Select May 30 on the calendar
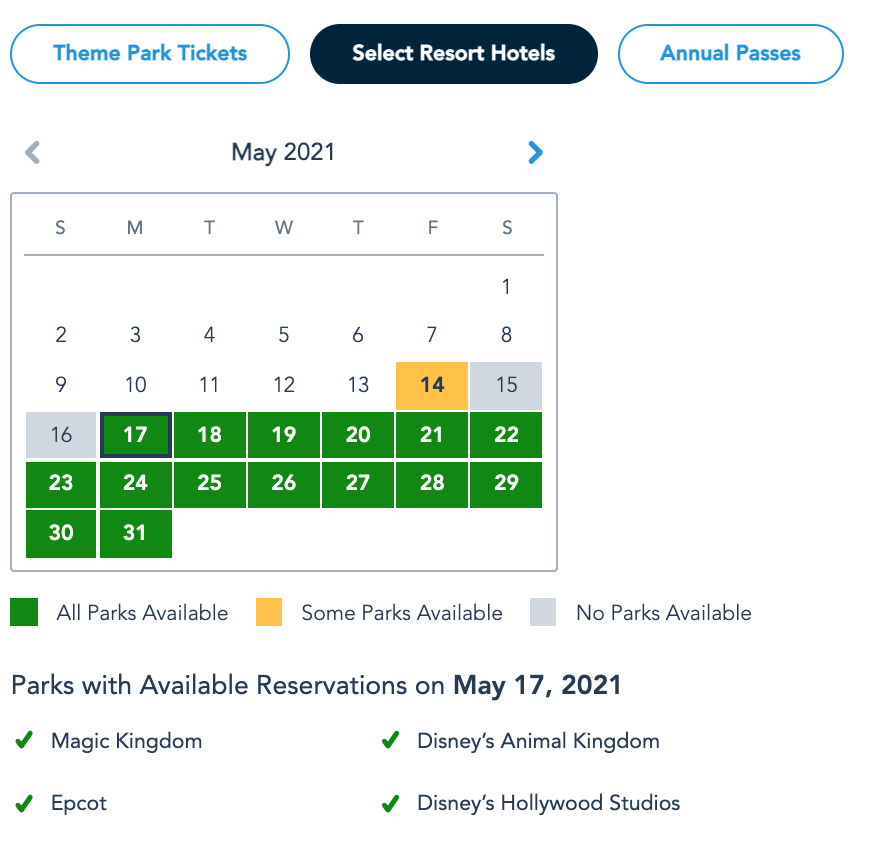The height and width of the screenshot is (848, 884). coord(61,533)
